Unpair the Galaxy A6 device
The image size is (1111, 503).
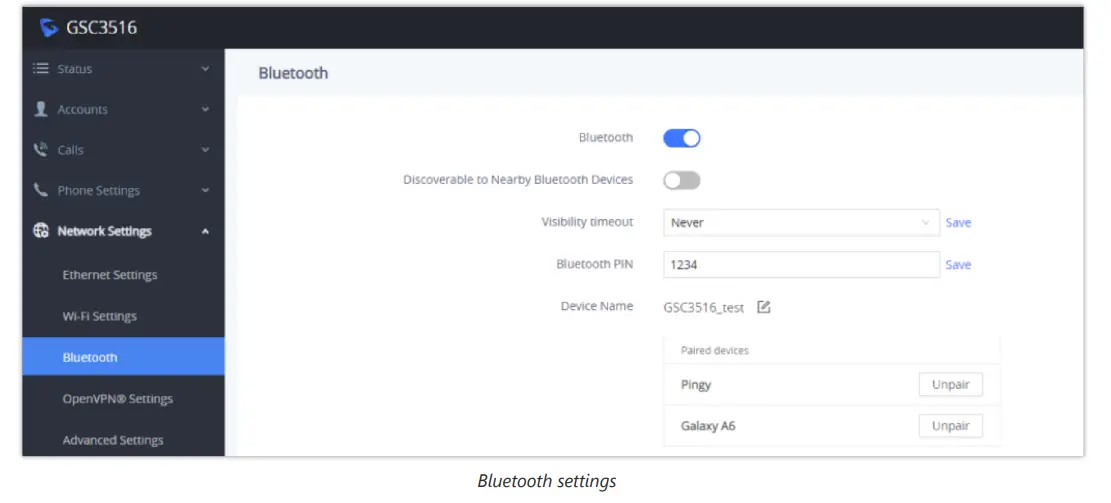(950, 426)
